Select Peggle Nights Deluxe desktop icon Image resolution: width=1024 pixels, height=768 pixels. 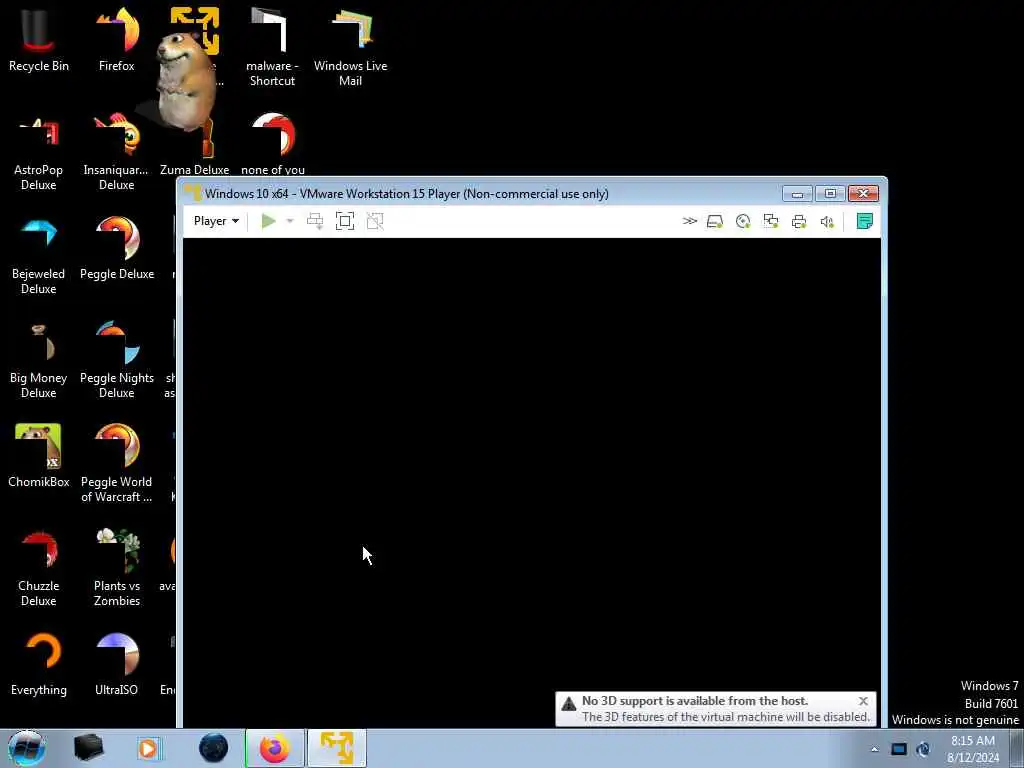point(117,360)
